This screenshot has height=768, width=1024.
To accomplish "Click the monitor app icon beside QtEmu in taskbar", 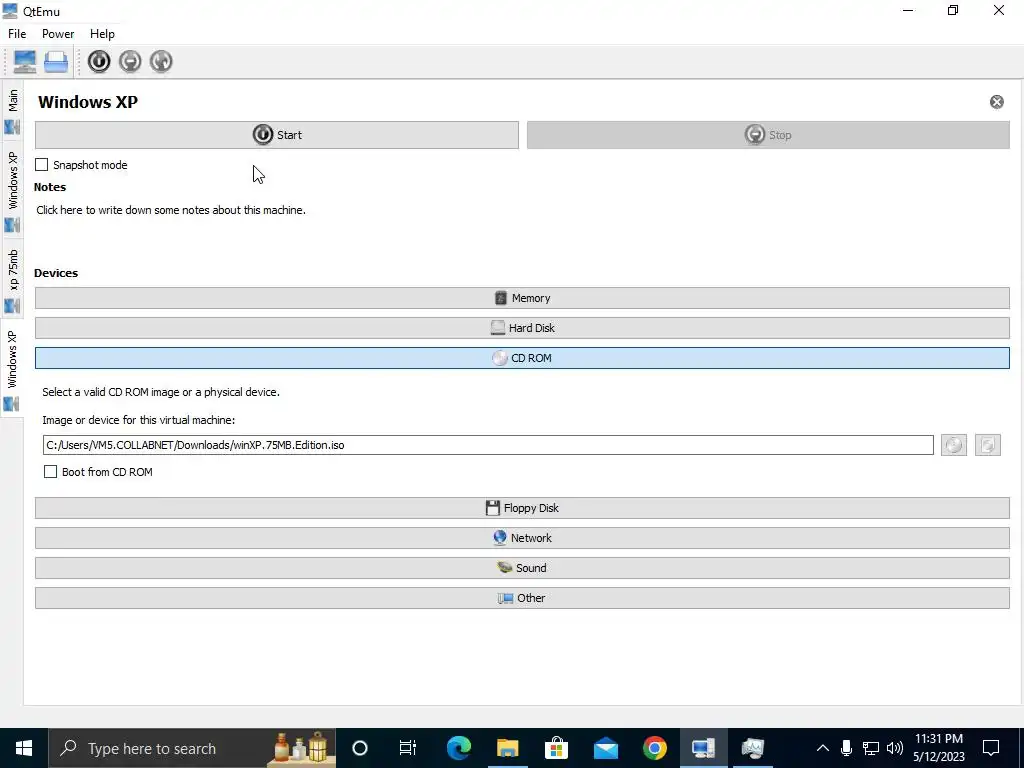I will coord(752,748).
